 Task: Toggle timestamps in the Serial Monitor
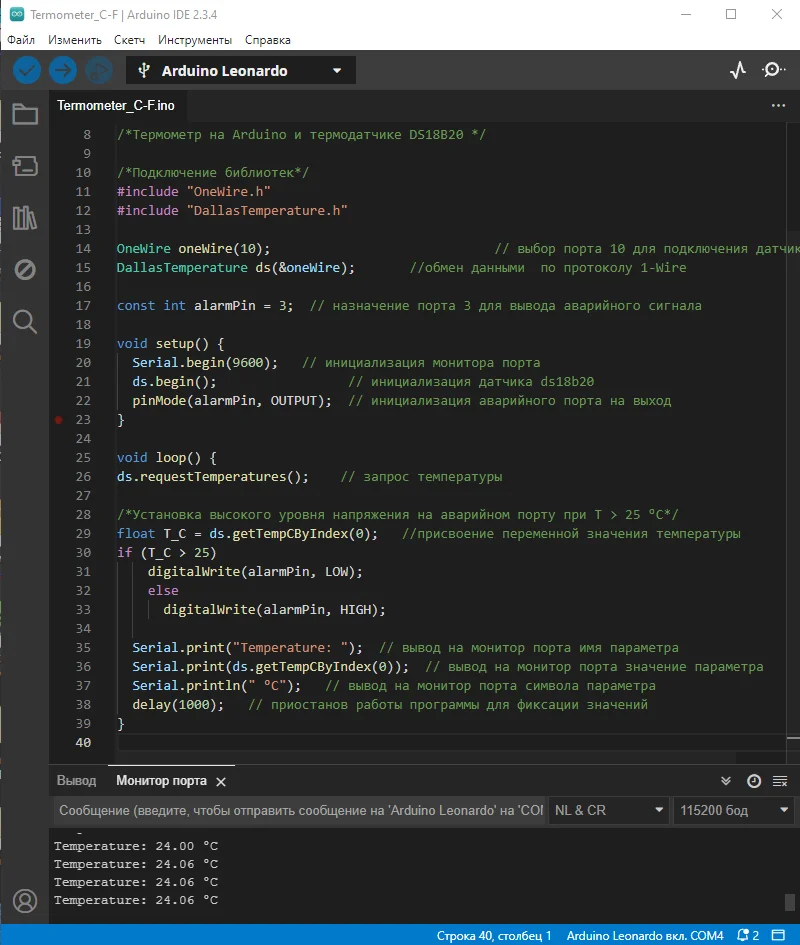pos(753,781)
